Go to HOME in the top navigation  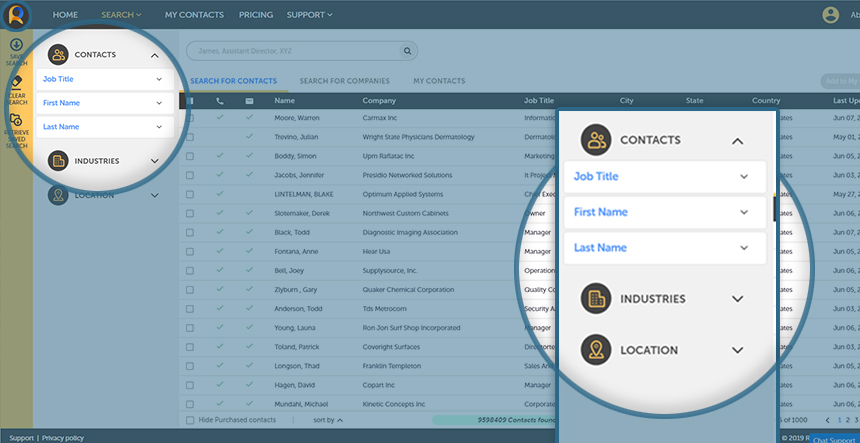(x=65, y=15)
